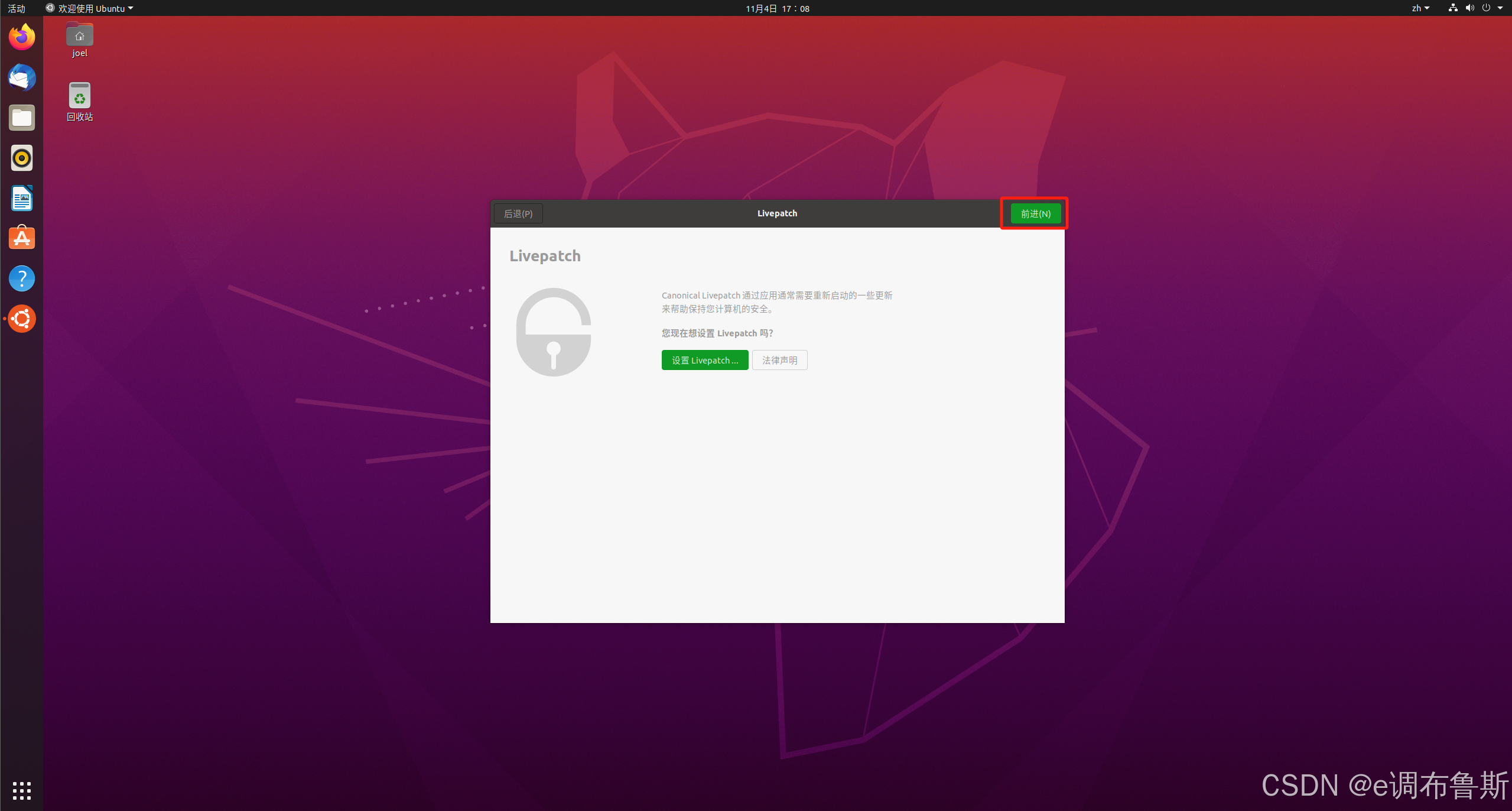This screenshot has width=1512, height=811.
Task: Show applications grid button
Action: pos(22,790)
